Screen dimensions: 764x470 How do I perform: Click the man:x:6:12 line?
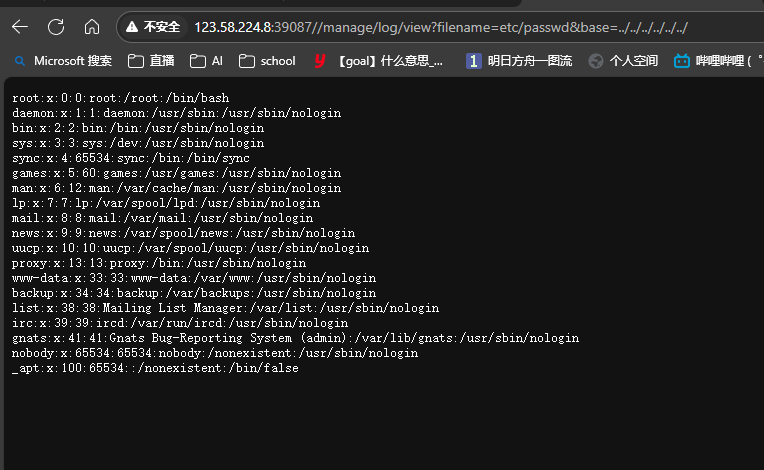click(x=176, y=188)
